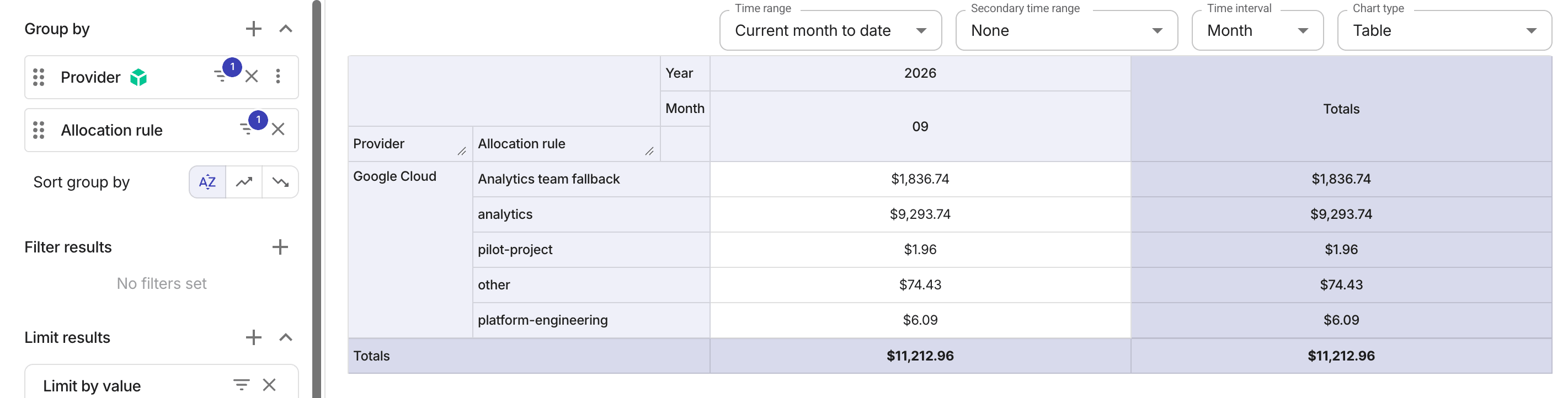Click the 09 month column header
Screen dimensions: 1568x398
click(x=920, y=127)
